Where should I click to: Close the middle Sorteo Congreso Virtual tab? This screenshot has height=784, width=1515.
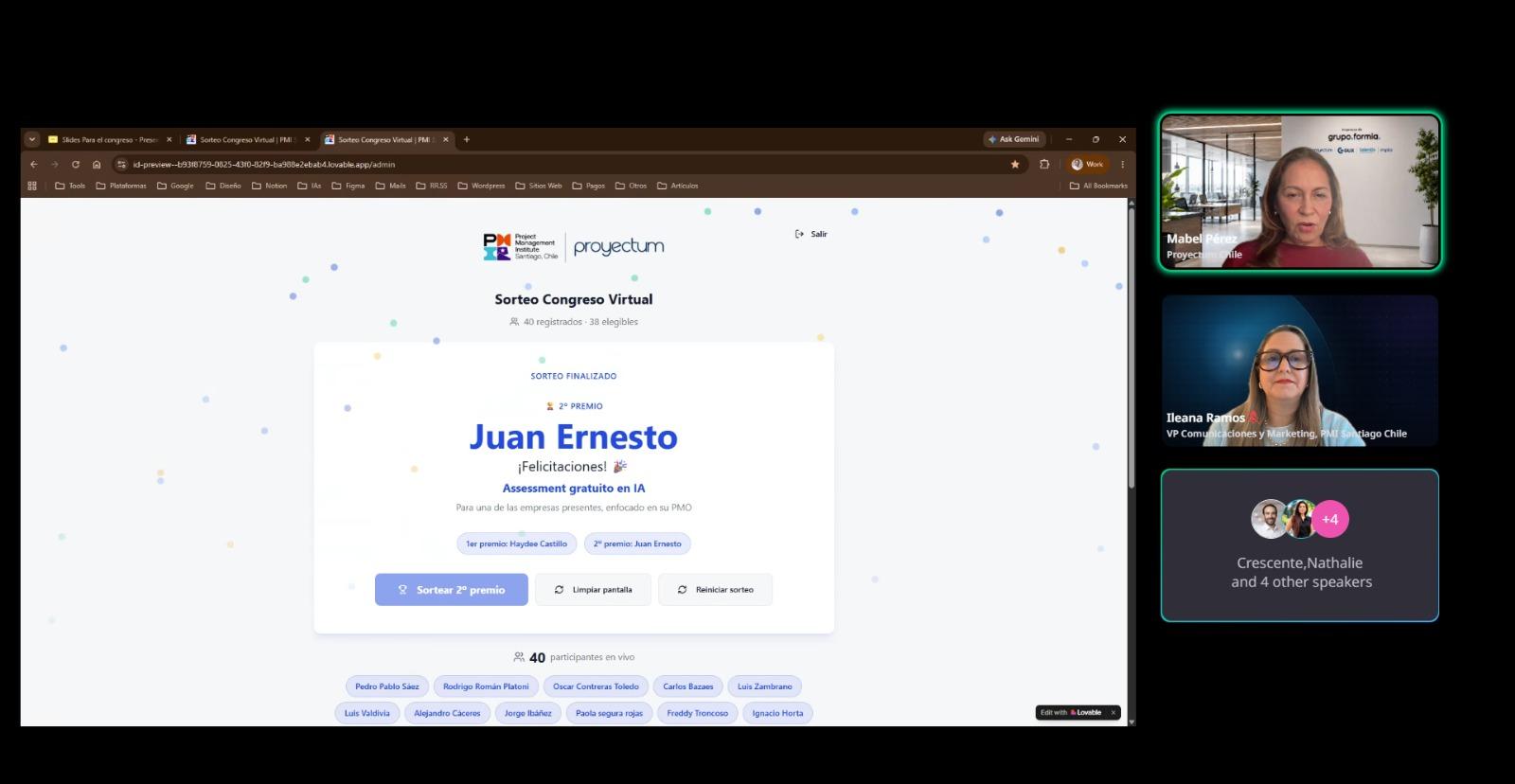click(307, 139)
